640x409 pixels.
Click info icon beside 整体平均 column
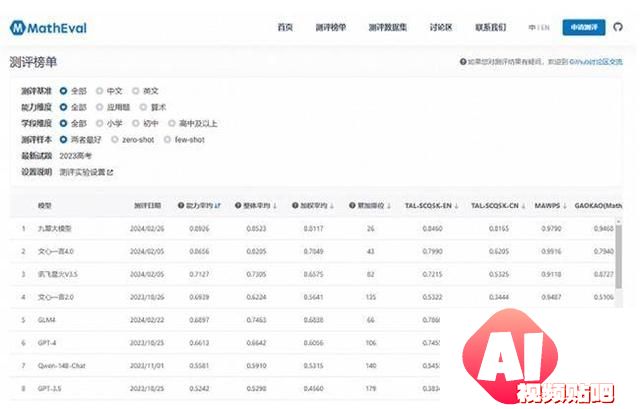click(238, 205)
